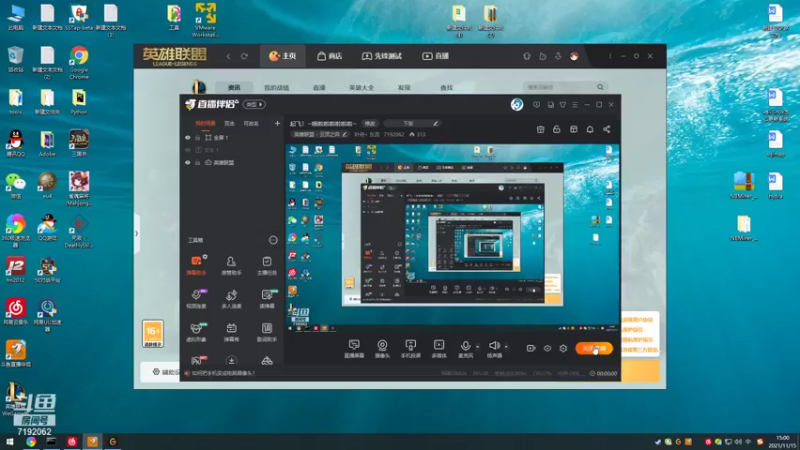Click the 16+ age rating badge
The height and width of the screenshot is (450, 800).
click(x=153, y=334)
